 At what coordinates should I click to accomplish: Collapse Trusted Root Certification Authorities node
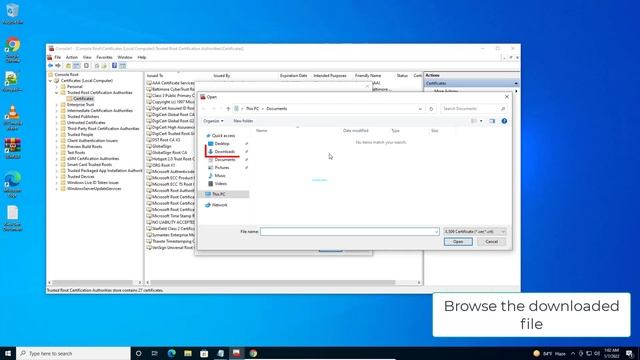57,93
